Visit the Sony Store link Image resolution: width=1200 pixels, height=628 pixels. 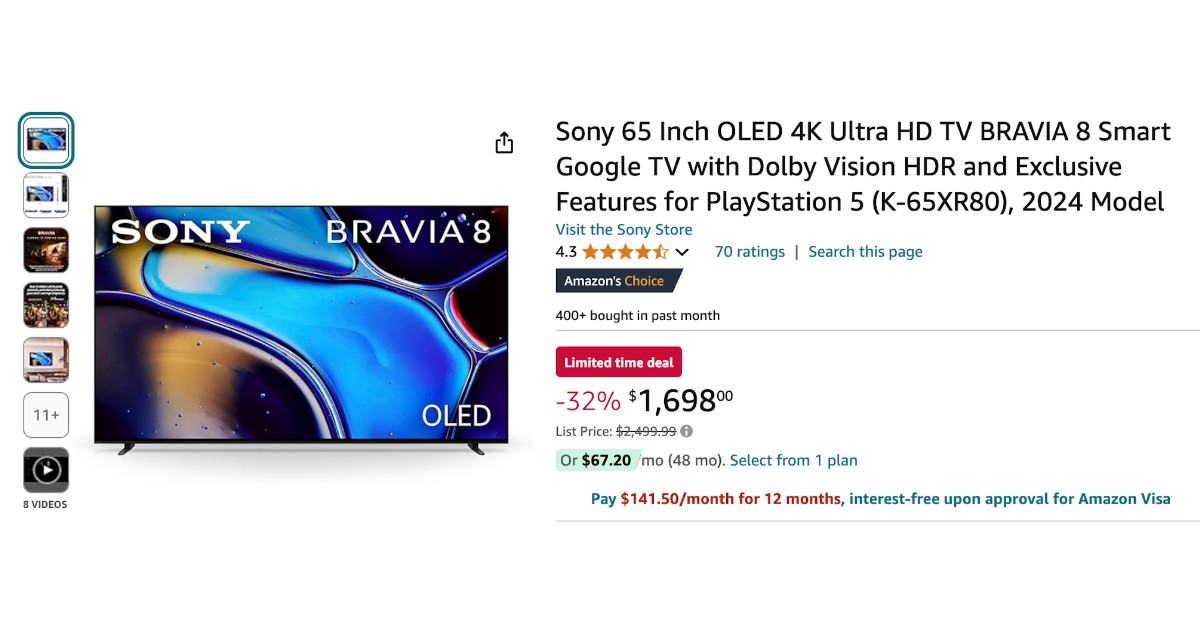[x=624, y=230]
